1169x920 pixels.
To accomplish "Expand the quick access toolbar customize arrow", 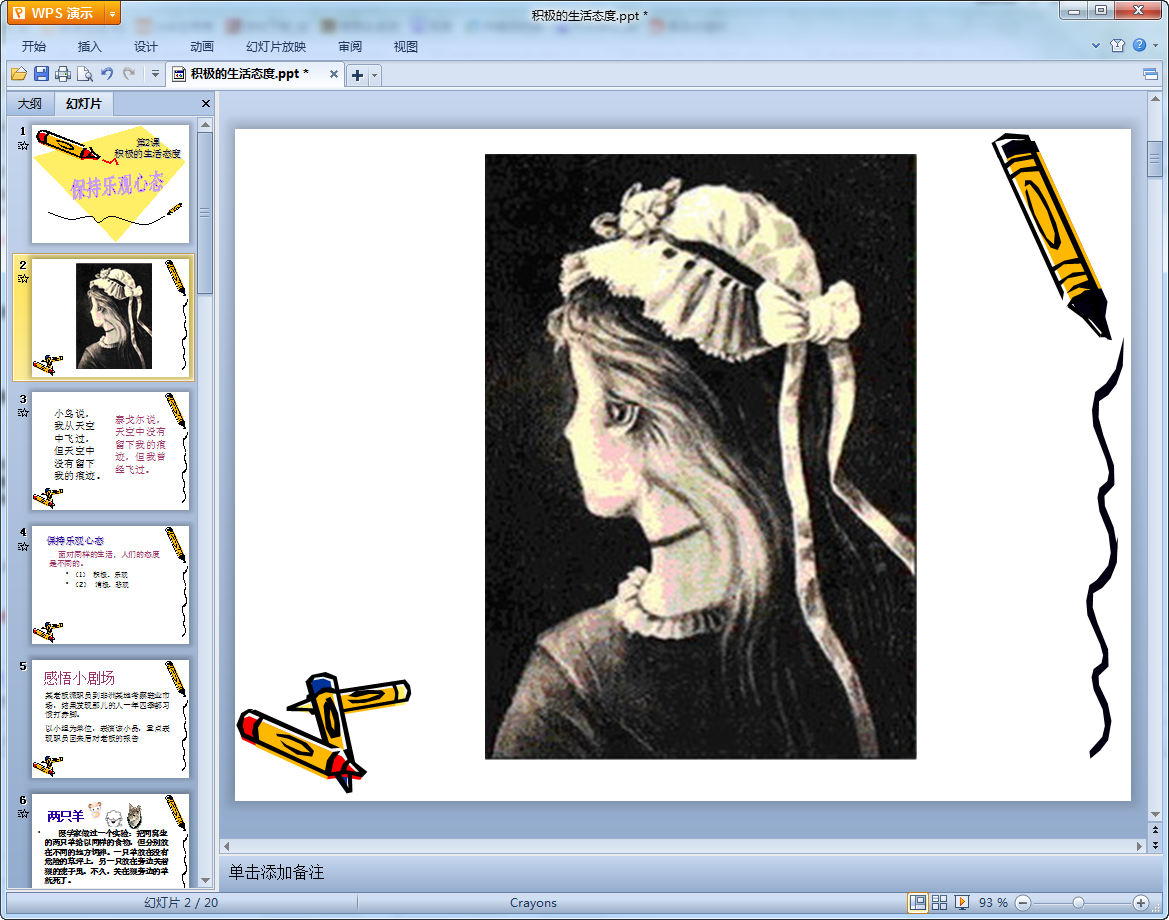I will [x=155, y=74].
